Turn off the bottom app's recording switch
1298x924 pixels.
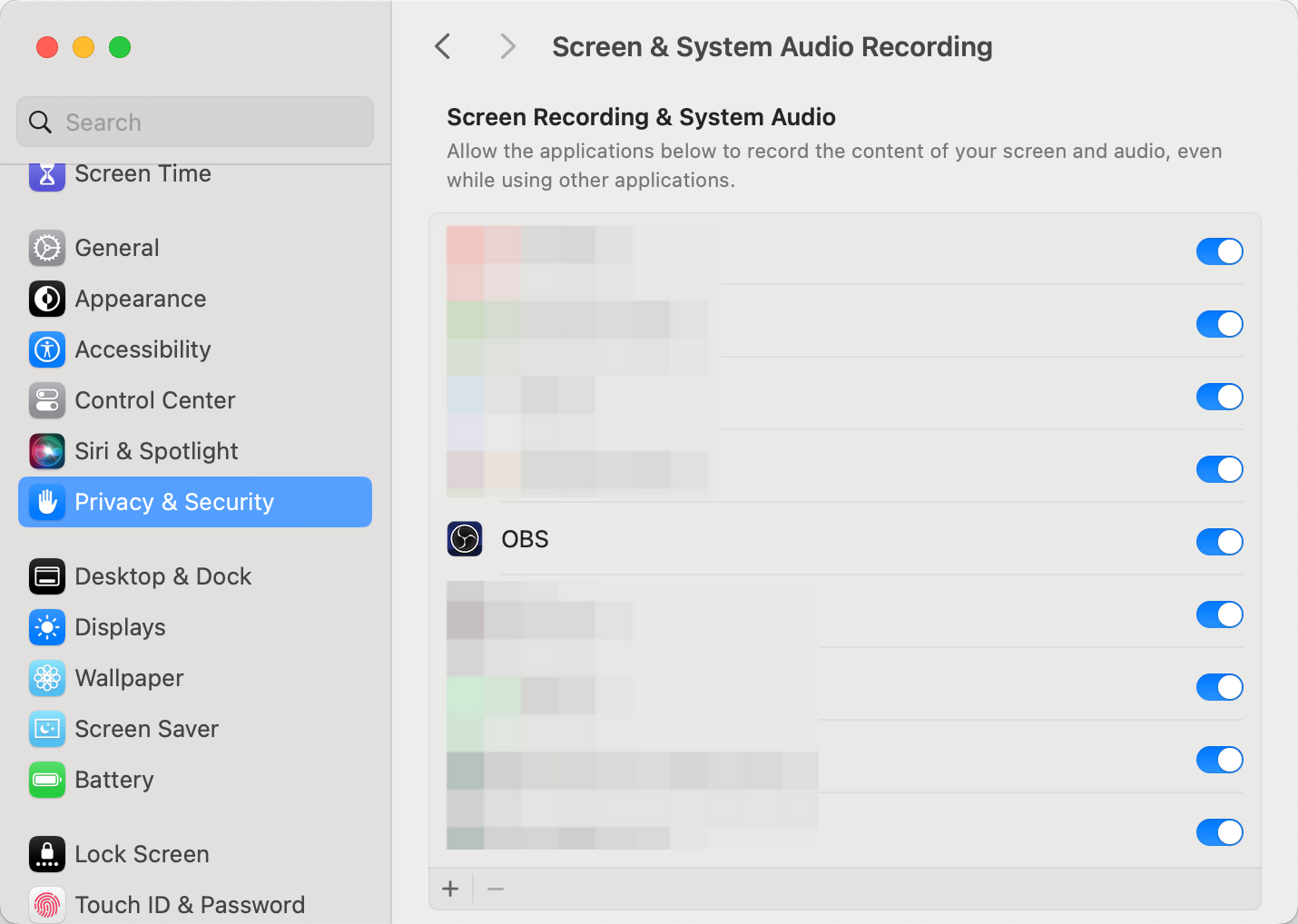1219,832
